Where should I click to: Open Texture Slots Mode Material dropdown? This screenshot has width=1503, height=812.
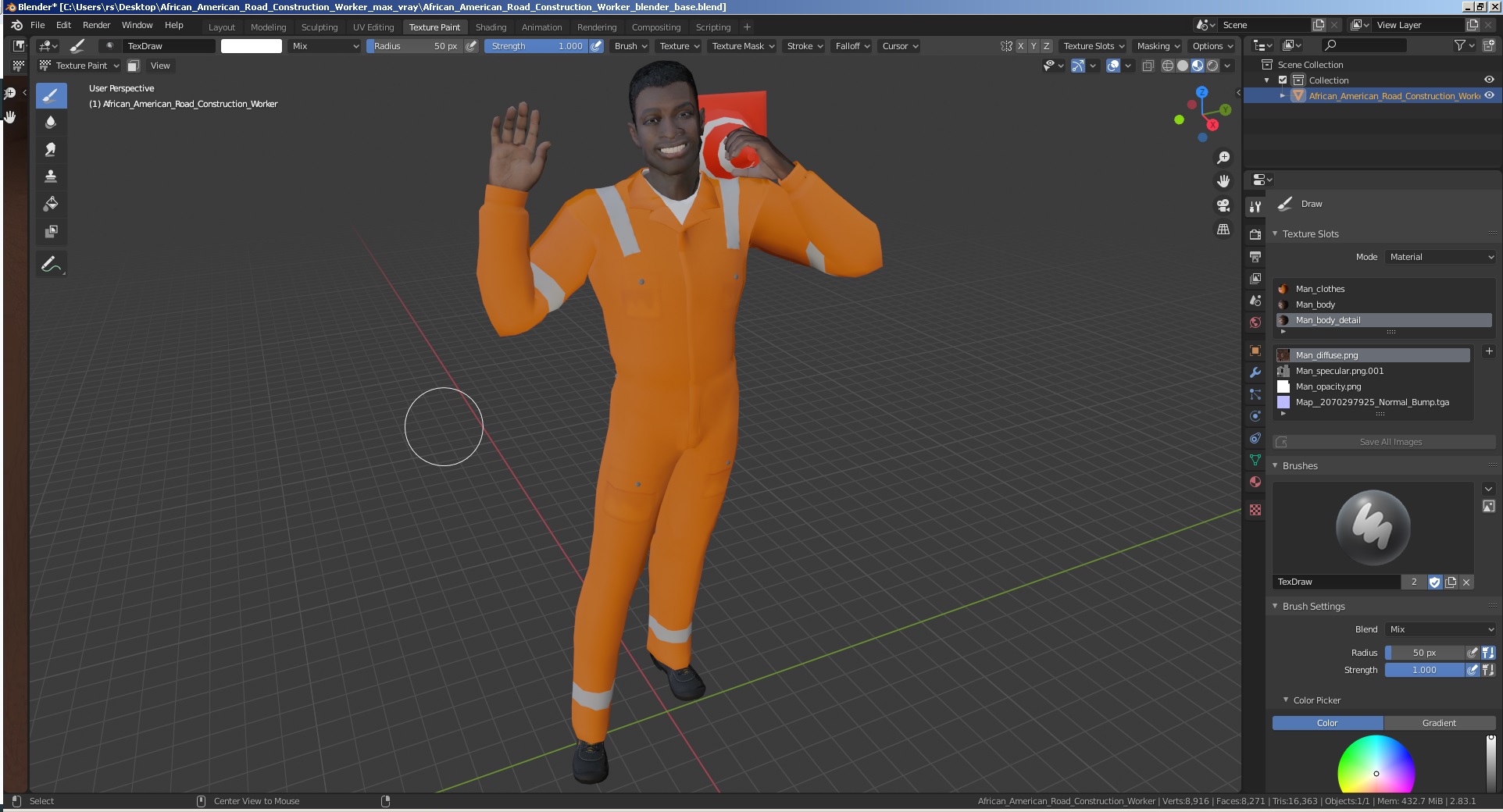tap(1441, 257)
